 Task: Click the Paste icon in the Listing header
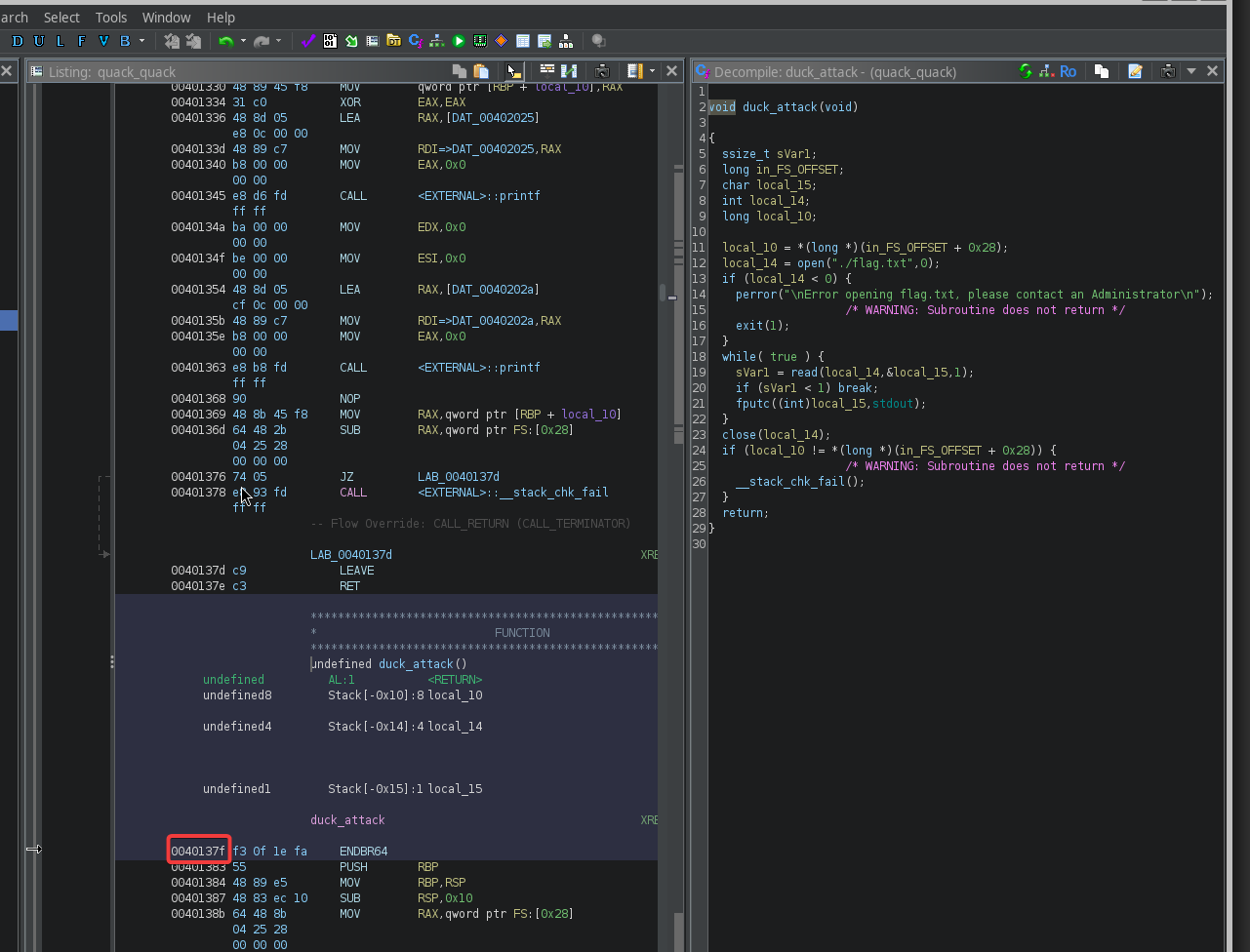tap(481, 71)
